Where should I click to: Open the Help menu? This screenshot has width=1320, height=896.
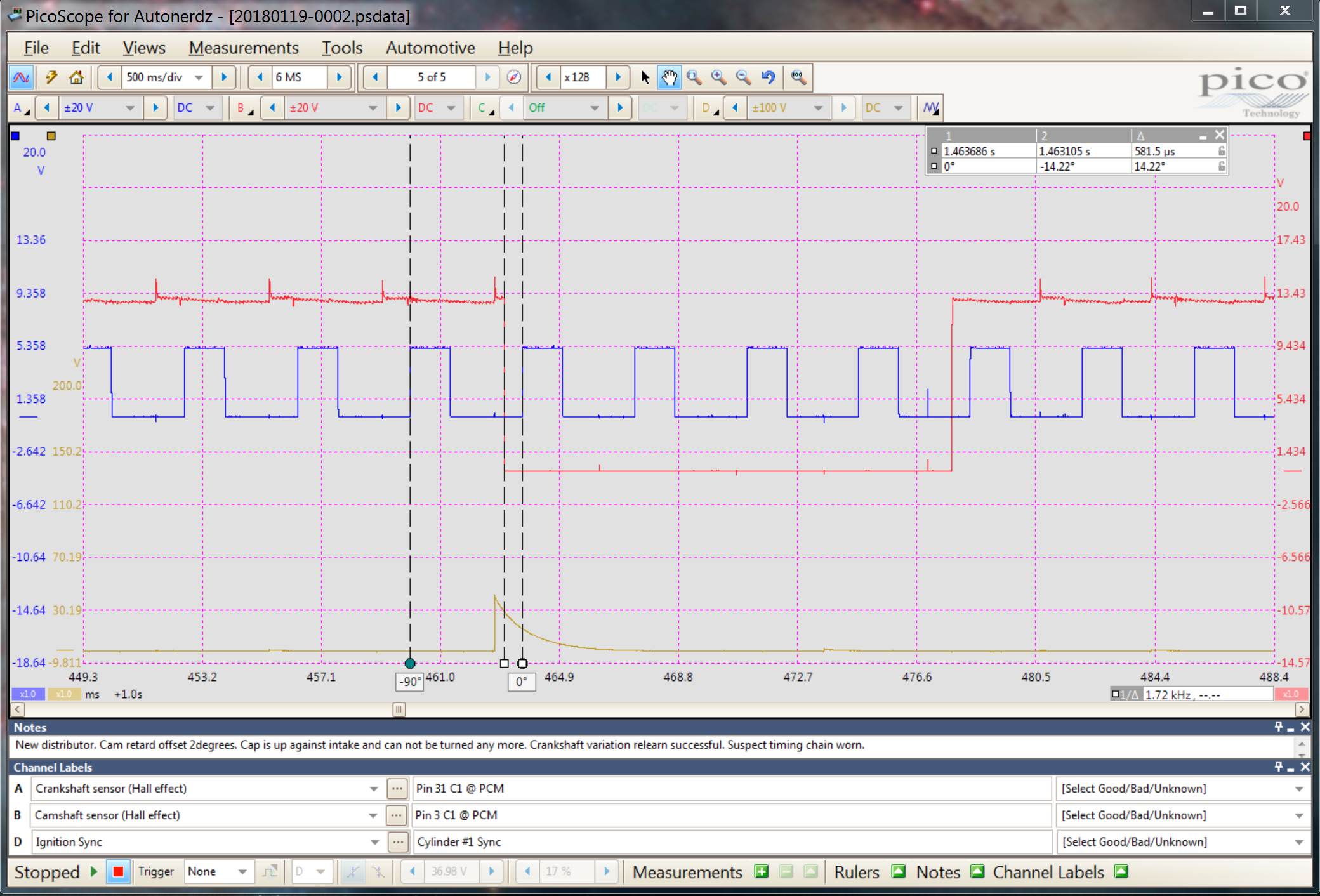tap(515, 48)
